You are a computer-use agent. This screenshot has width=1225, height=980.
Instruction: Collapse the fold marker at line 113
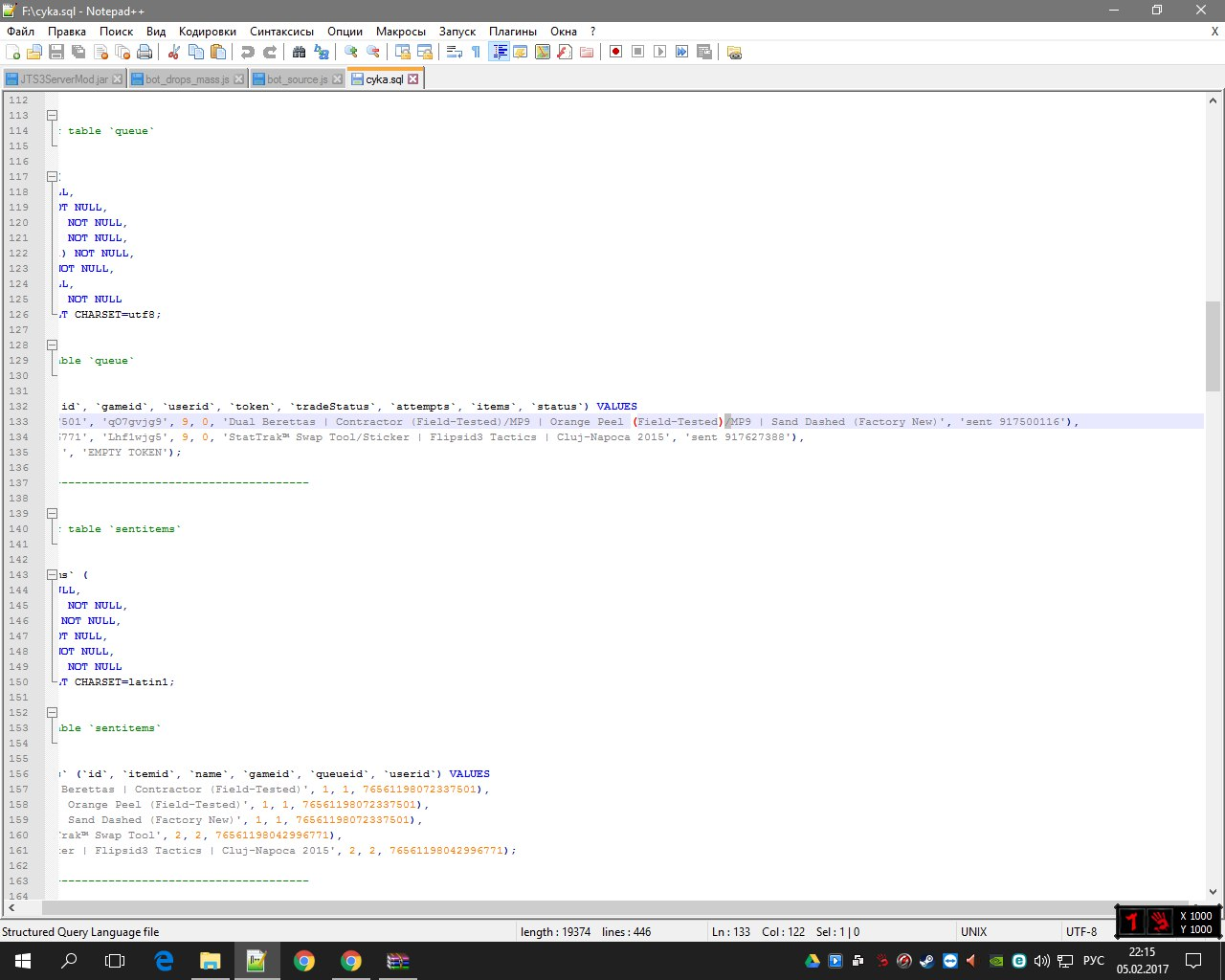(x=53, y=115)
